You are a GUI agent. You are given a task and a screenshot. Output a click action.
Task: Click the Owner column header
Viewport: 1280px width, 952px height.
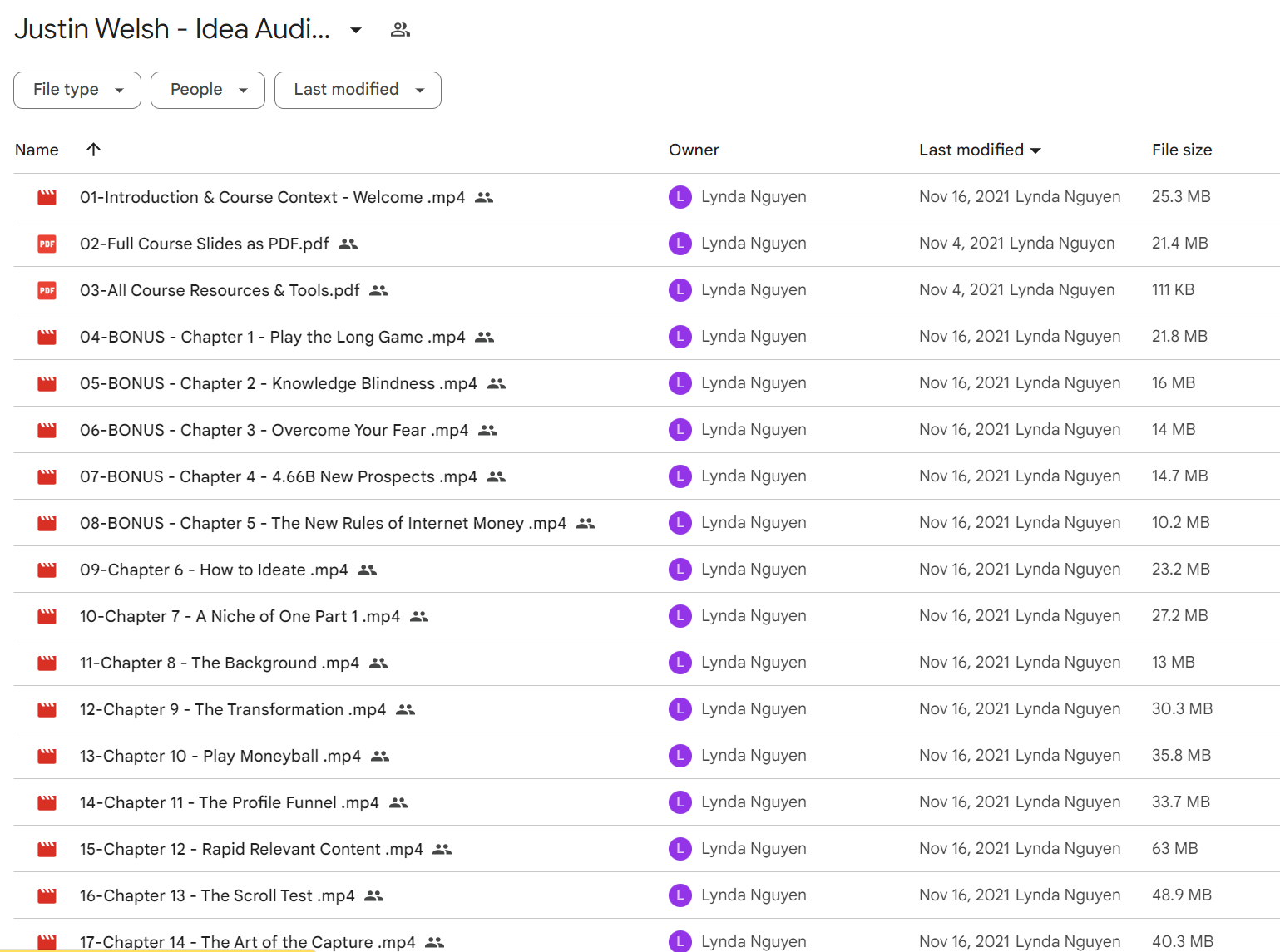694,150
